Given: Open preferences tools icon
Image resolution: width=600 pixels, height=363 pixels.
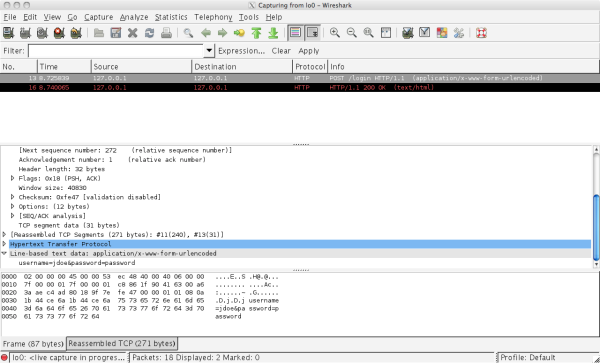Looking at the screenshot, I should 459,33.
